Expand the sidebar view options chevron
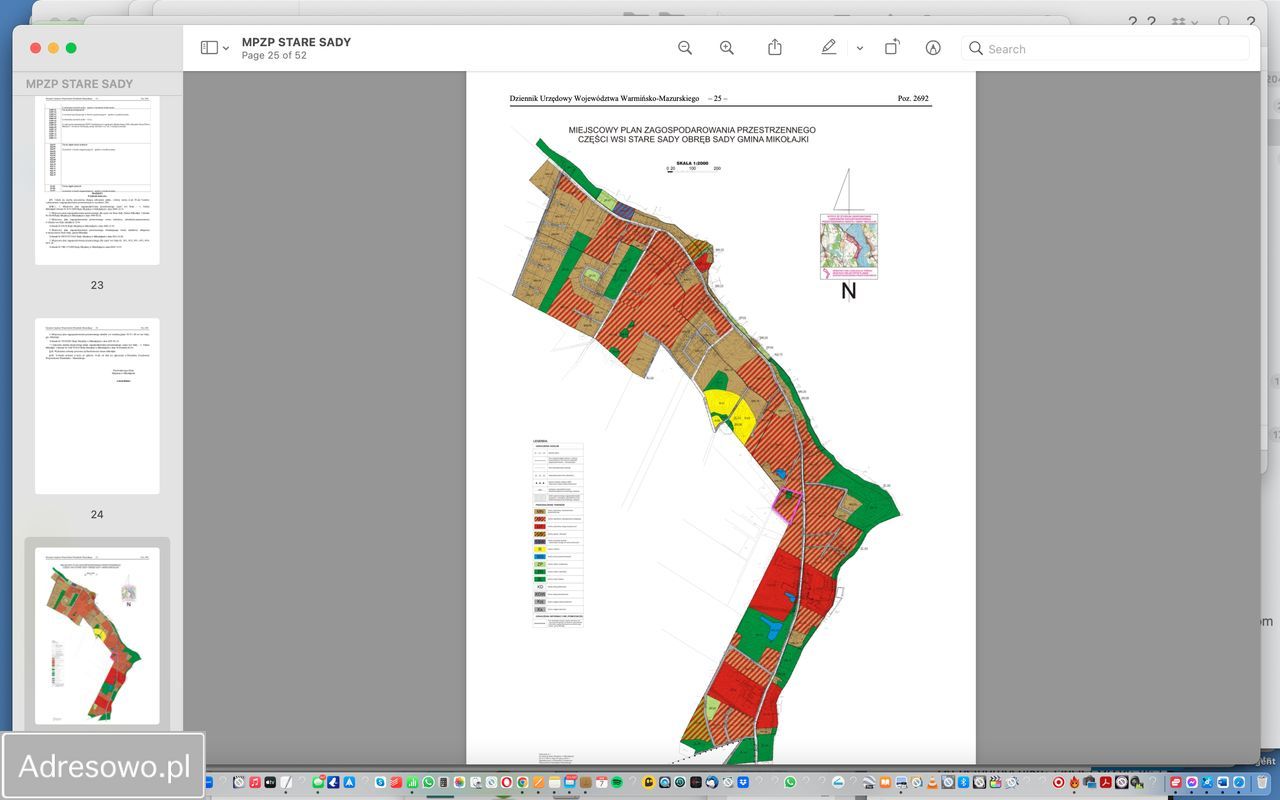Viewport: 1280px width, 800px height. 226,48
